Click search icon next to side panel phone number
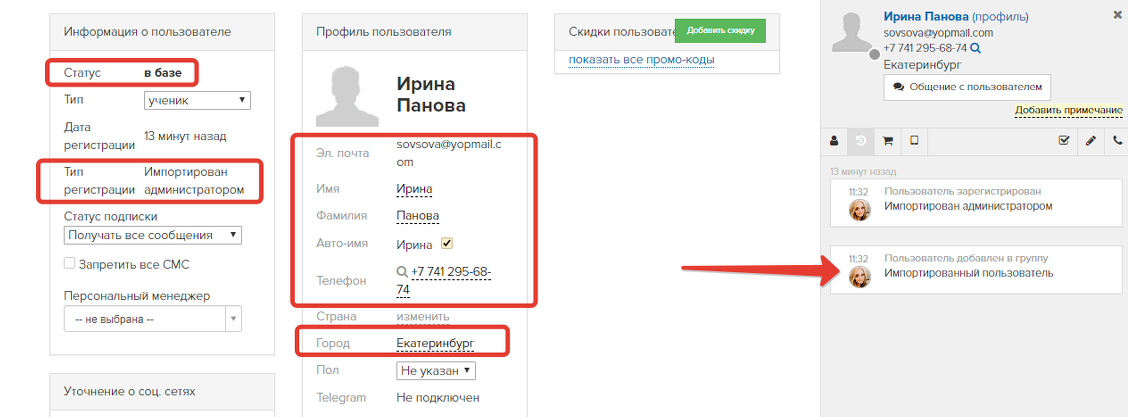The image size is (1128, 417). [975, 48]
